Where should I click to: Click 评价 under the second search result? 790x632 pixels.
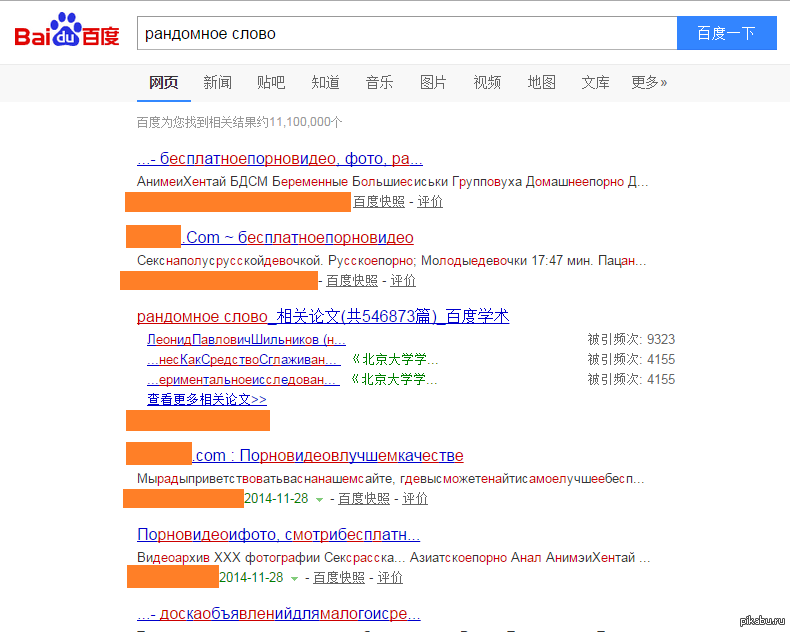[x=403, y=281]
